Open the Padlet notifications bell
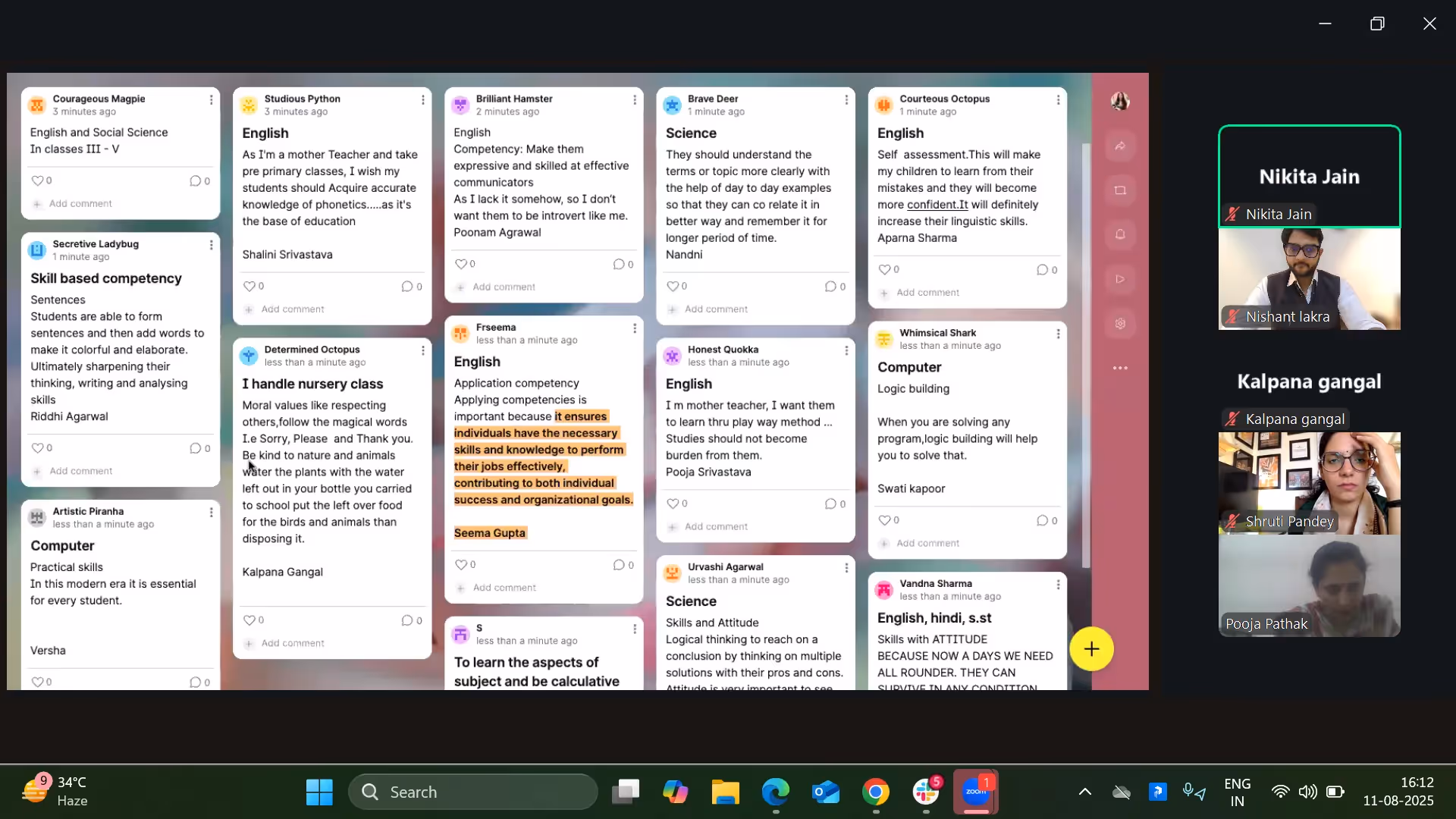This screenshot has height=819, width=1456. (1120, 234)
